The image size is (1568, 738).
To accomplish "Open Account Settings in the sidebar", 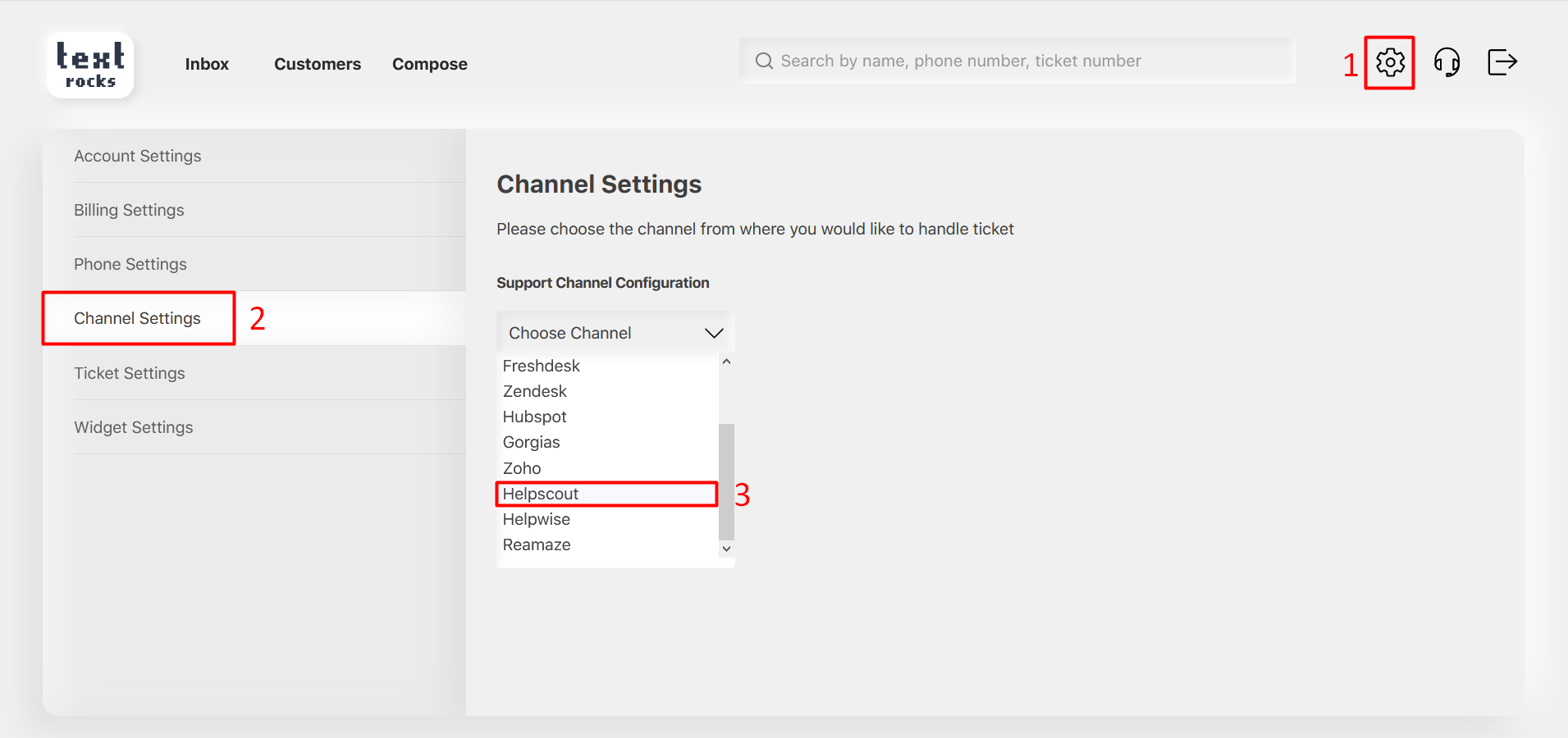I will click(x=138, y=156).
